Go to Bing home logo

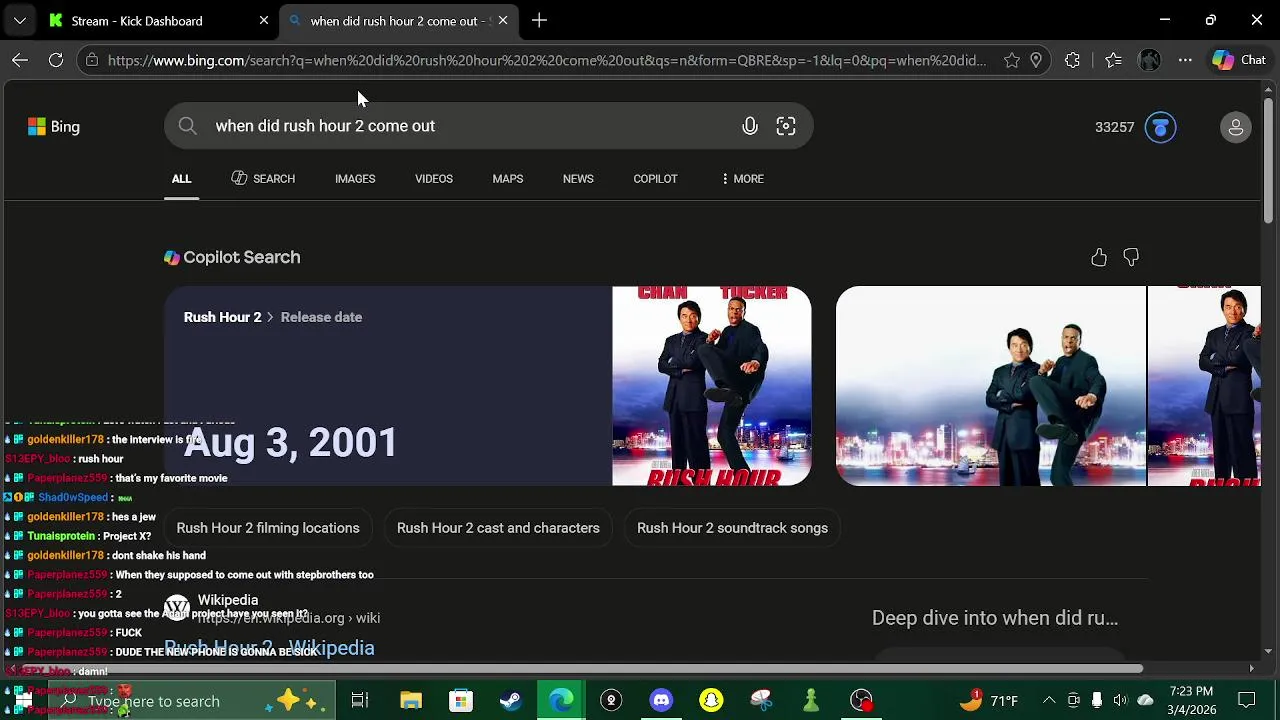54,127
